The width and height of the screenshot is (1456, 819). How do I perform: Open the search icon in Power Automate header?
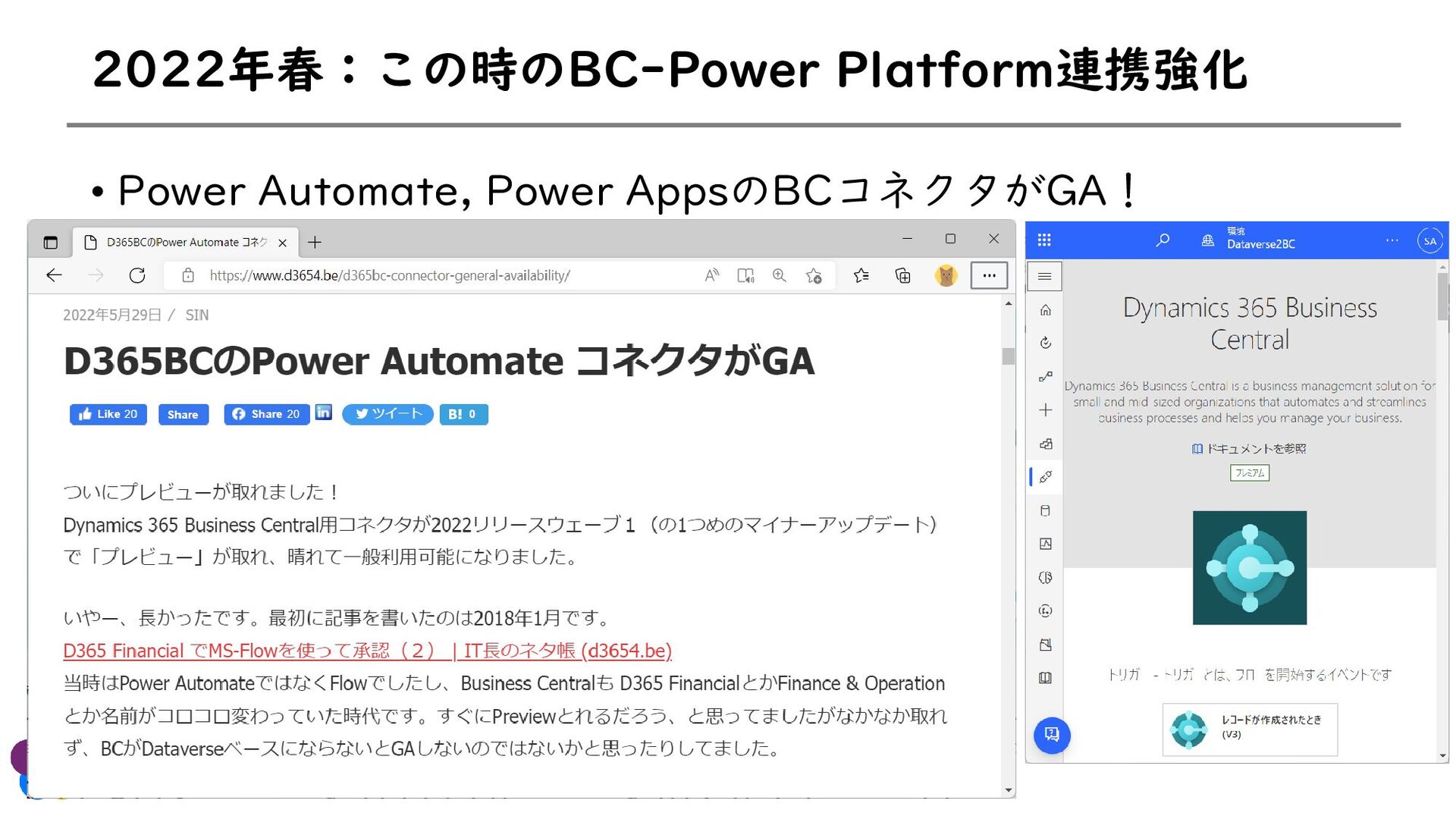(x=1163, y=240)
